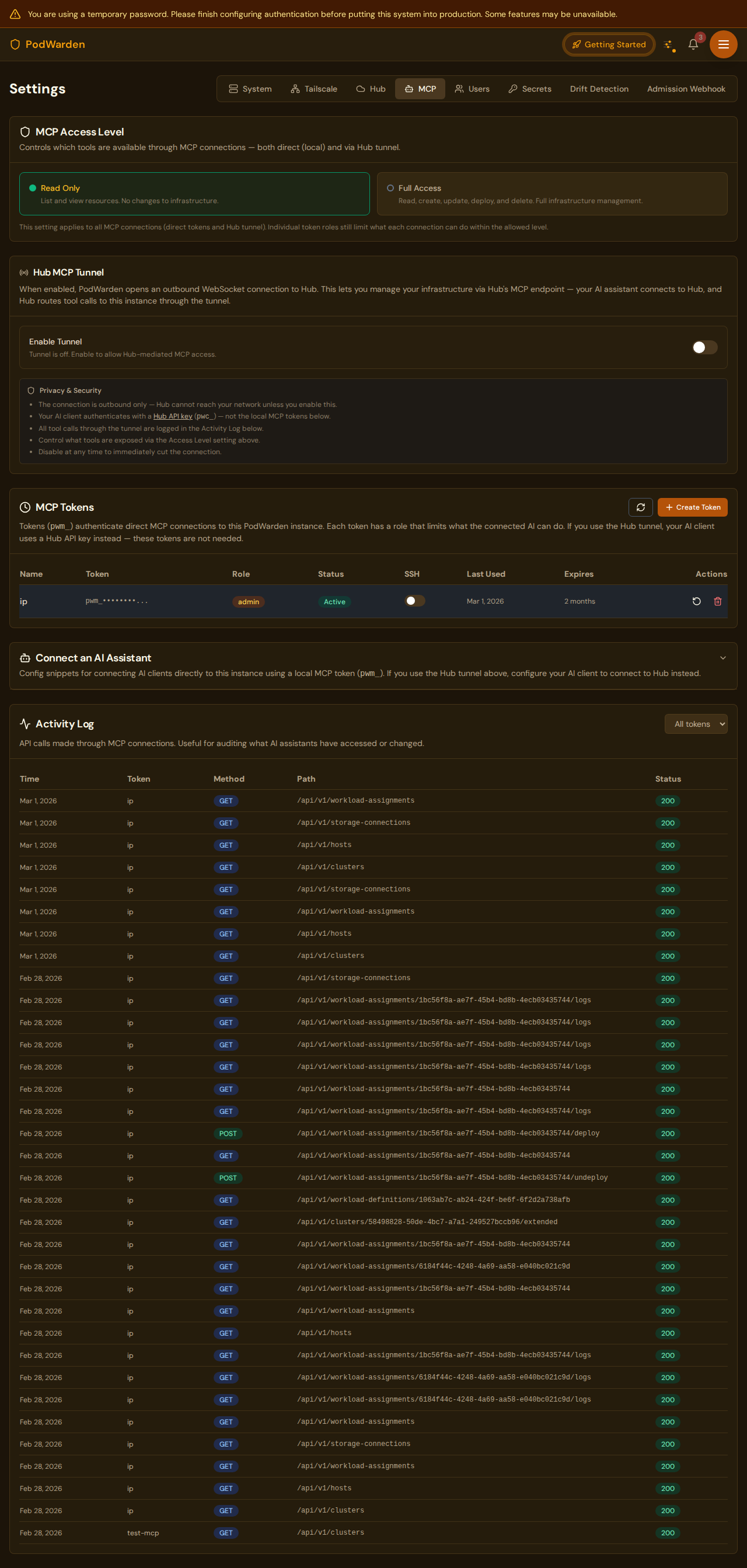Click the Privacy & Security shield icon

(x=31, y=391)
